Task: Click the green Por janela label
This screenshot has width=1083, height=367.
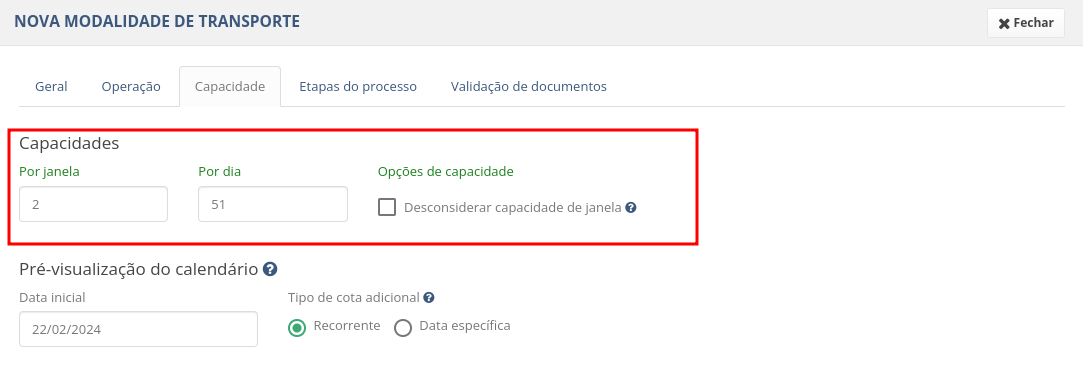Action: click(50, 172)
